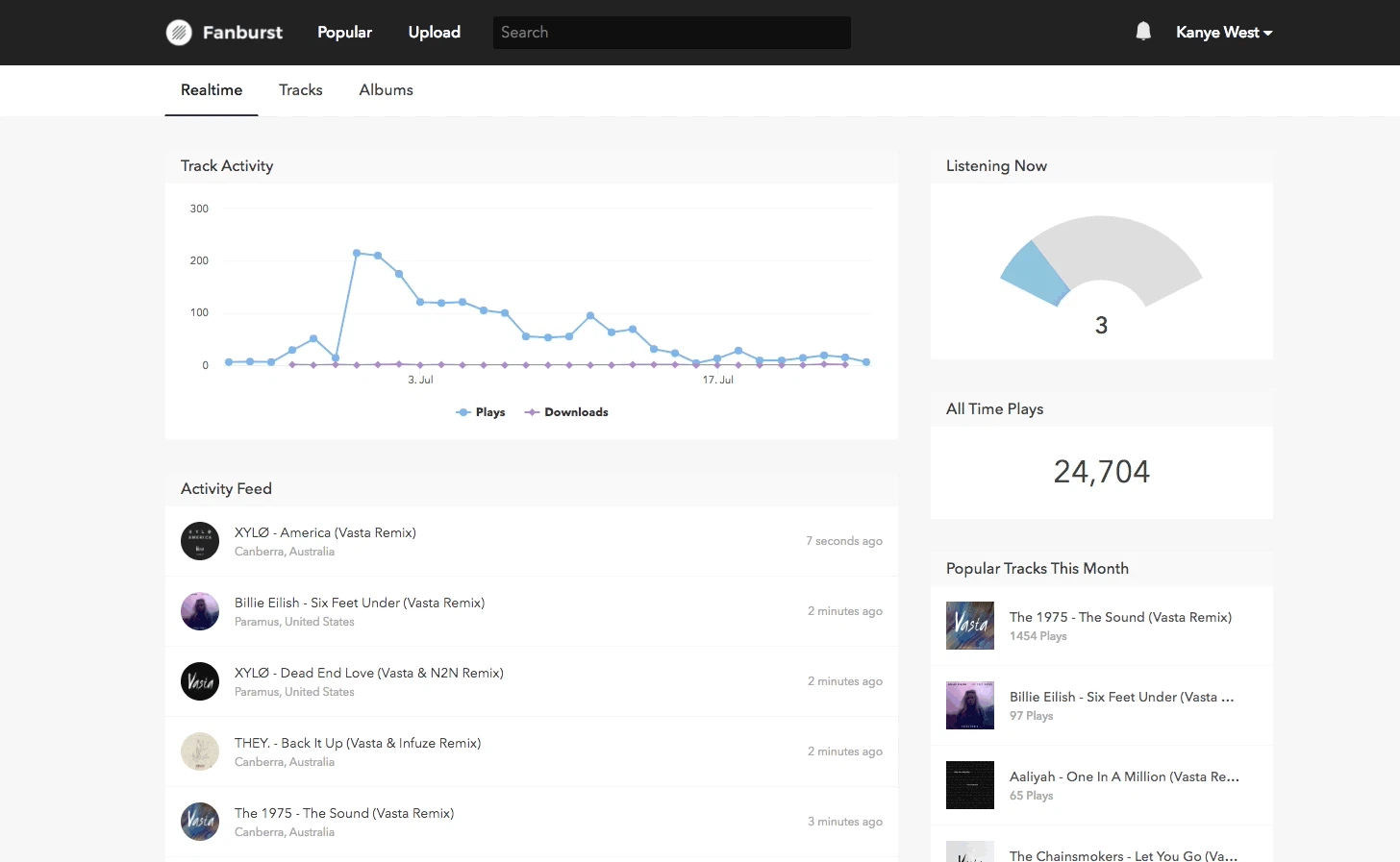The image size is (1400, 862).
Task: Switch to the Tracks tab
Action: click(x=301, y=90)
